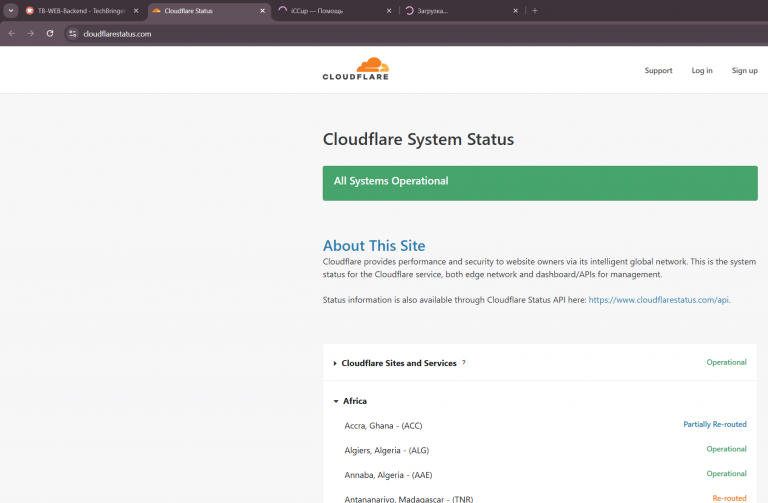Screen dimensions: 768x503
Task: Click Accra, Ghana - (ACC) row
Action: click(540, 425)
